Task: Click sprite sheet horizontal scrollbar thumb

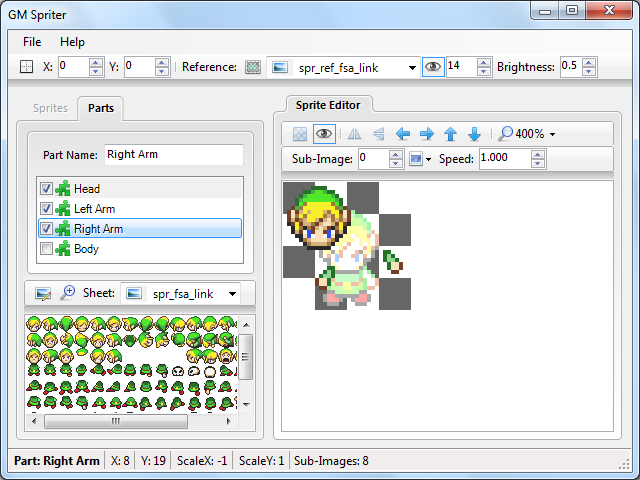Action: point(116,421)
